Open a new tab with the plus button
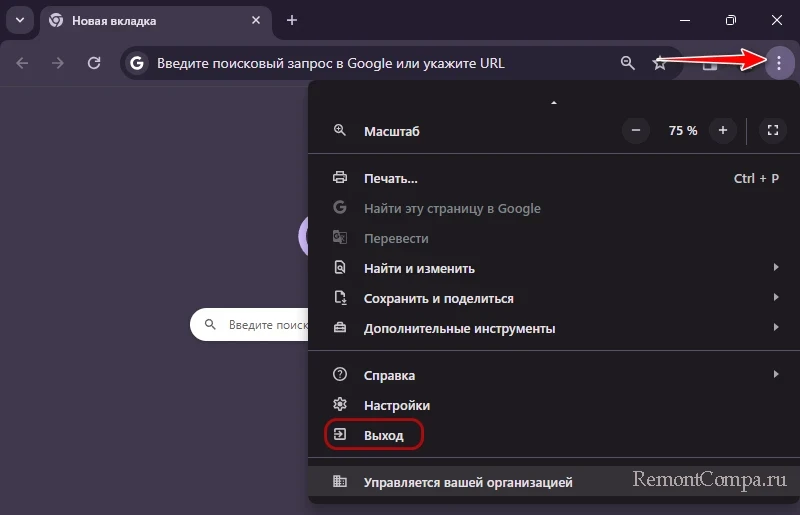This screenshot has height=515, width=800. click(292, 20)
